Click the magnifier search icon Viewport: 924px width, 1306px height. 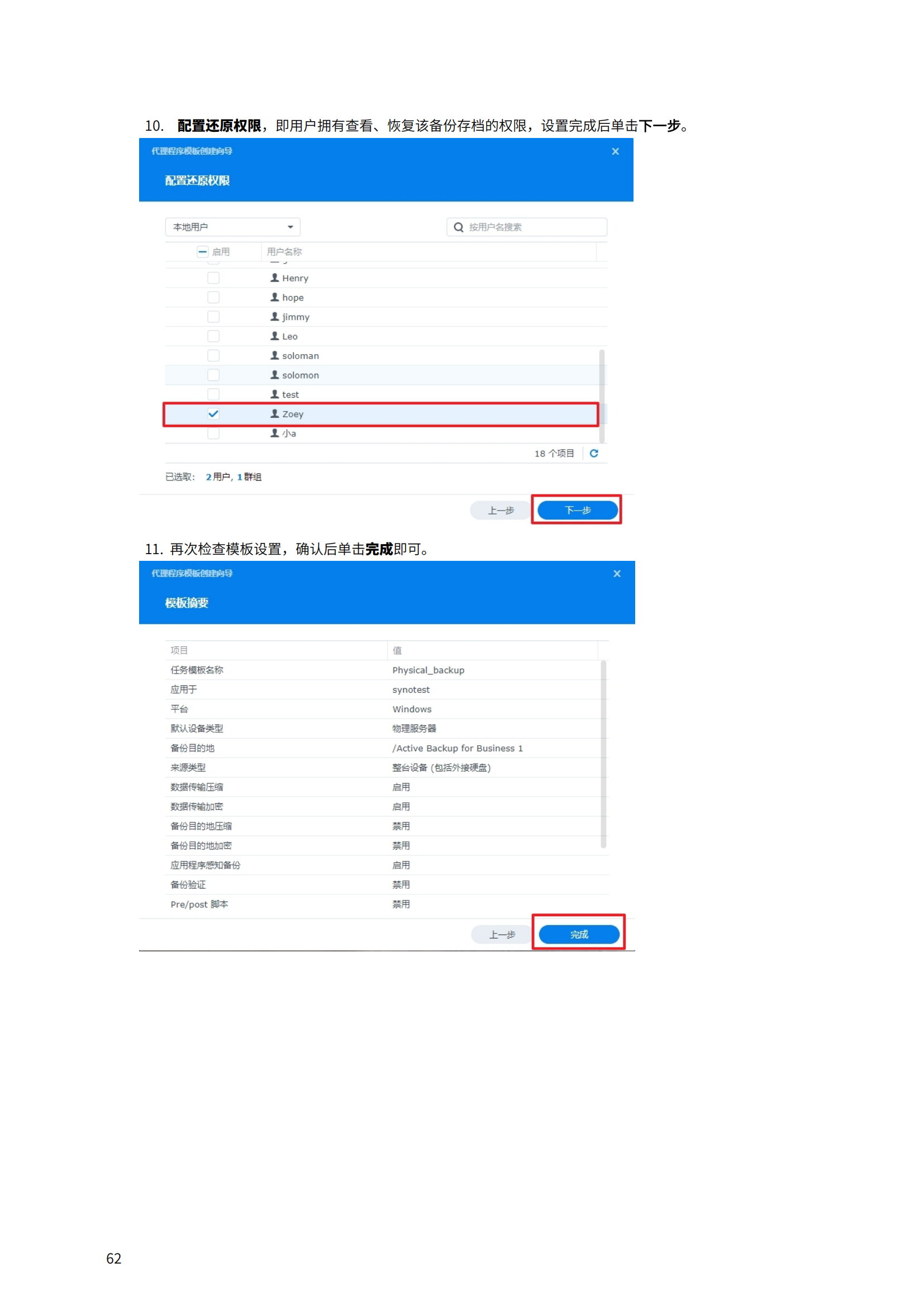pyautogui.click(x=459, y=227)
